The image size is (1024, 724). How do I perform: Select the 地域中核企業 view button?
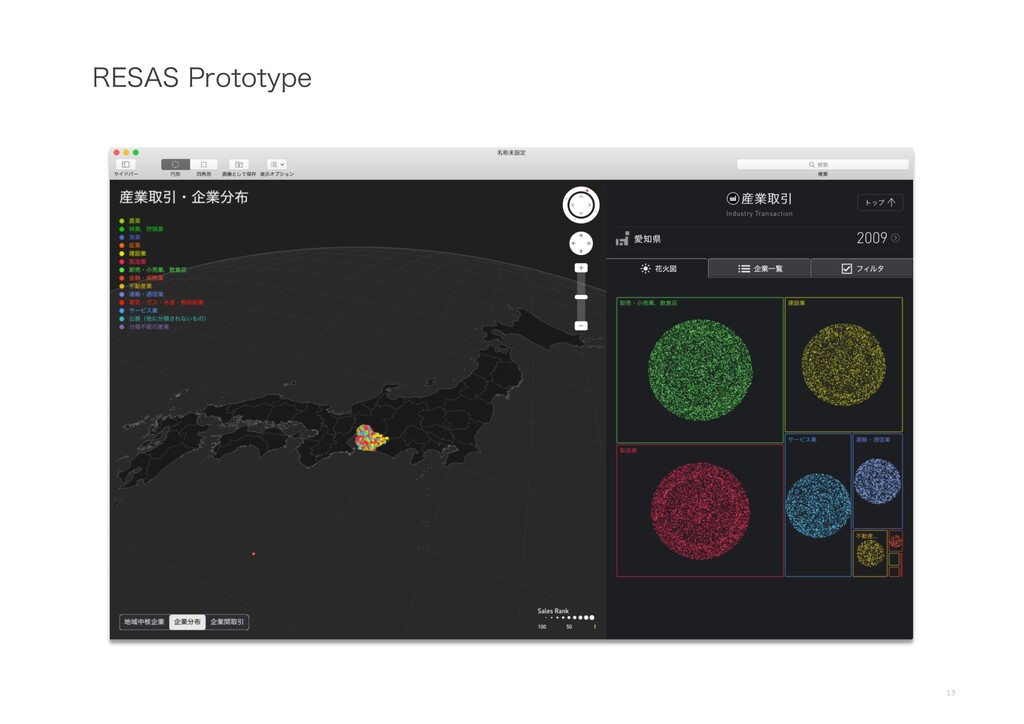click(x=144, y=622)
